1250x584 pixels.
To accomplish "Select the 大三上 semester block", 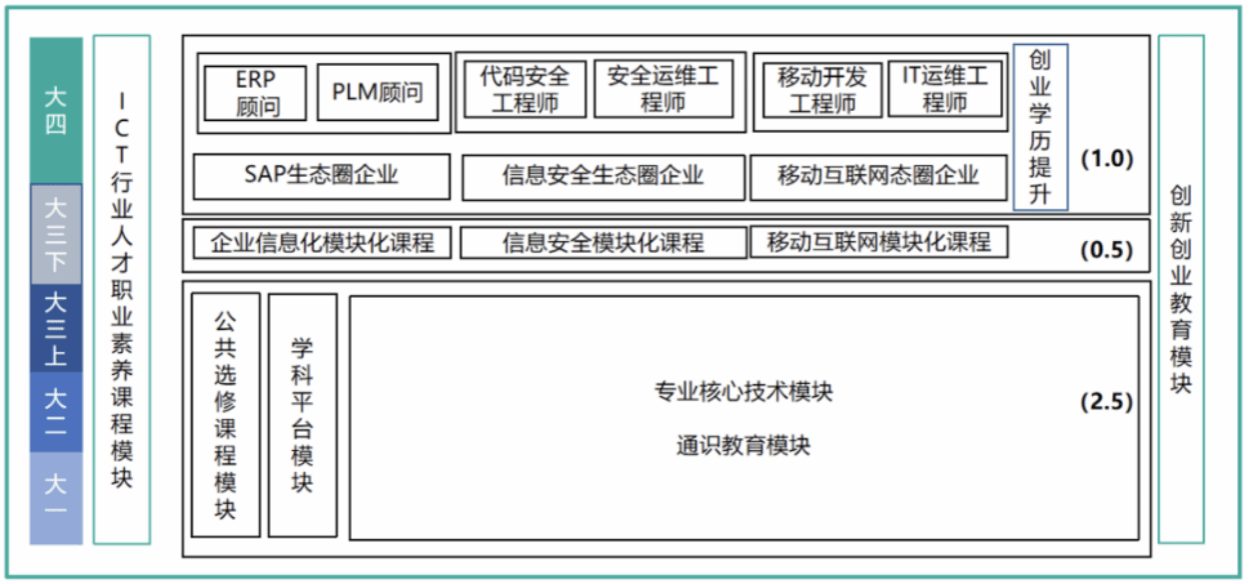I will click(56, 329).
